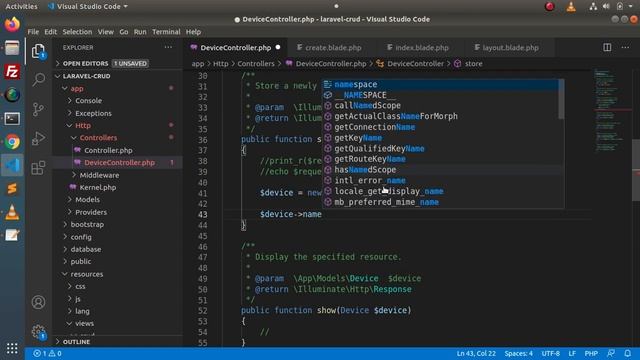
Task: Open the Terminal menu
Action: (x=166, y=31)
